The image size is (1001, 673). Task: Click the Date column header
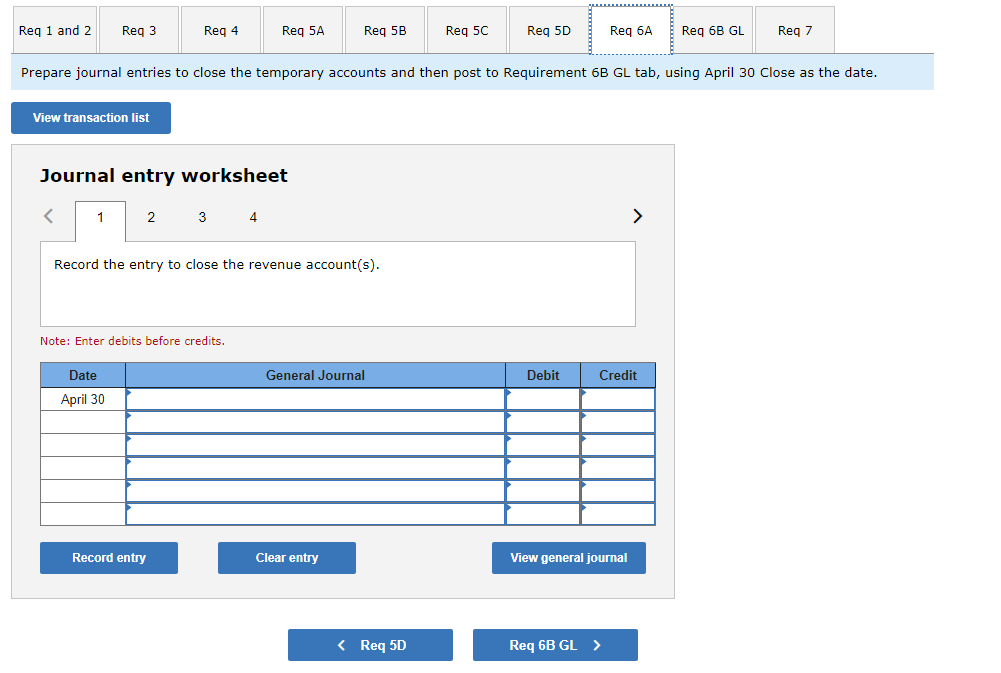point(83,375)
